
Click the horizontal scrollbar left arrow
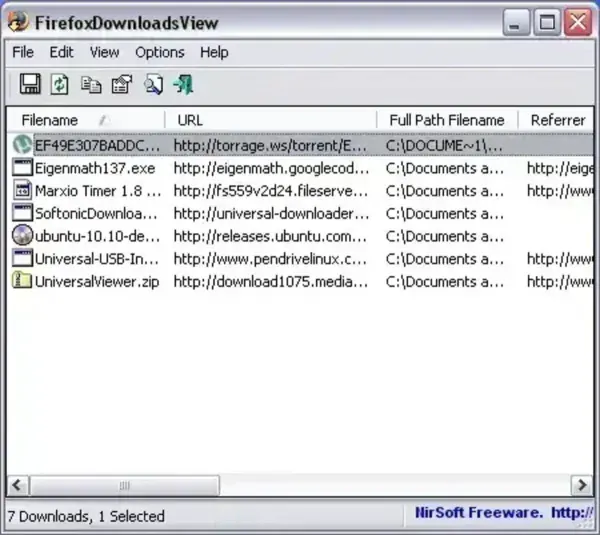pyautogui.click(x=17, y=485)
